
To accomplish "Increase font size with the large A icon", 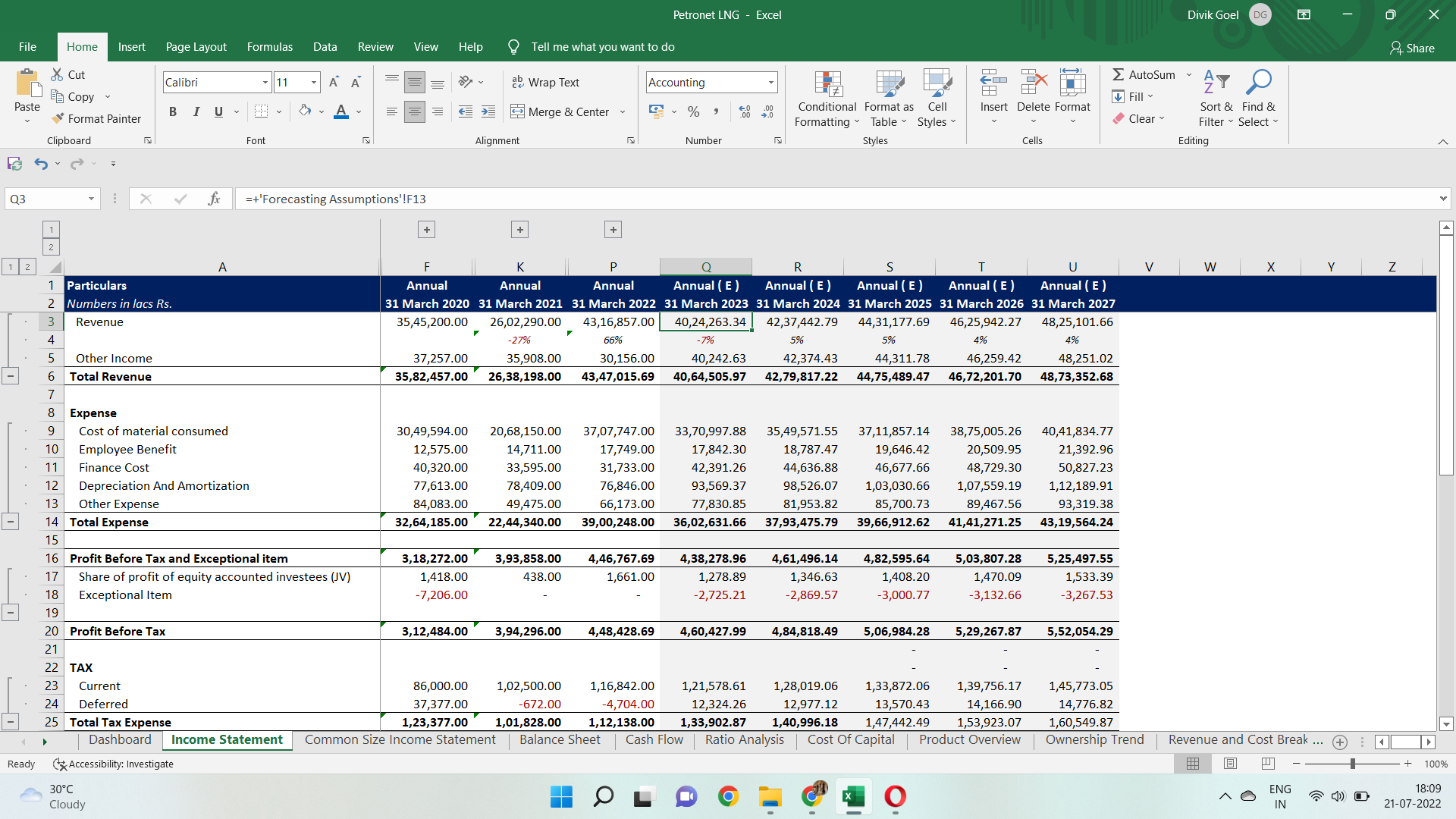I will coord(334,82).
